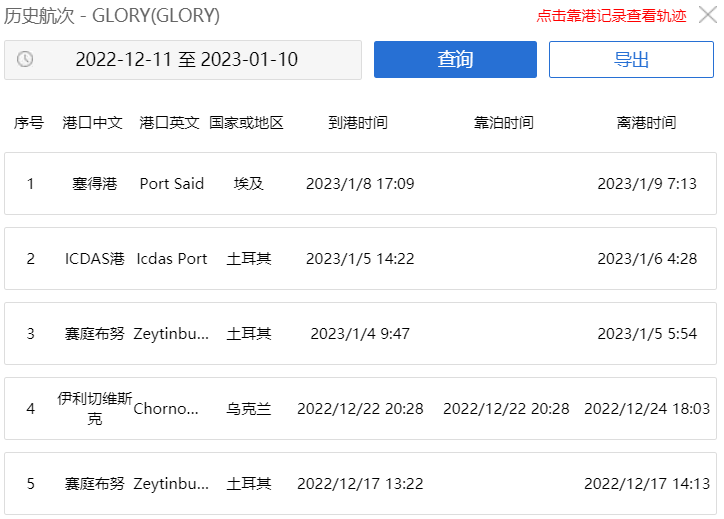Click arrival time 2023/1/8 17:09
Screen dimensions: 724x519
360,184
